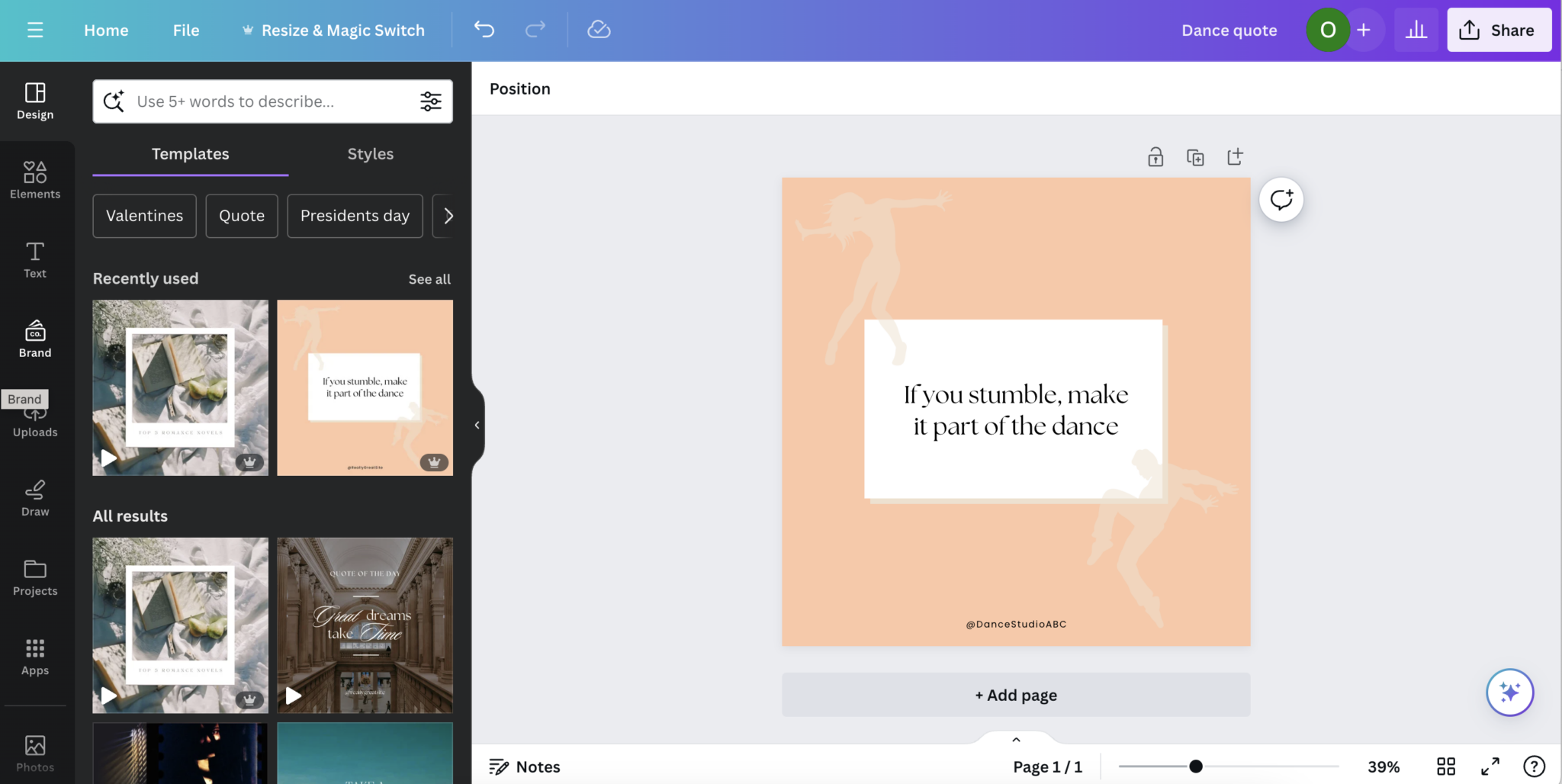The width and height of the screenshot is (1562, 784).
Task: Click the 39% zoom value
Action: [1384, 766]
